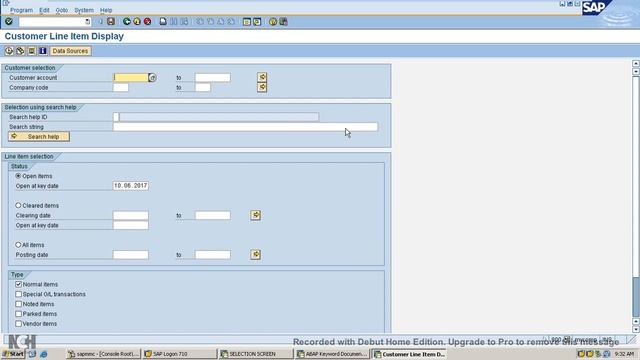640x360 pixels.
Task: Click the Customer account 'to' field
Action: tap(213, 78)
